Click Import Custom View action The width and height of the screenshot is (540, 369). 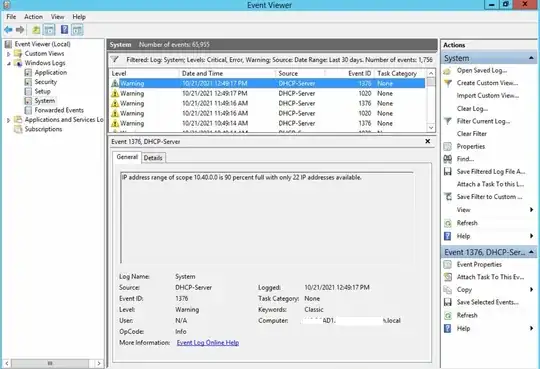488,96
